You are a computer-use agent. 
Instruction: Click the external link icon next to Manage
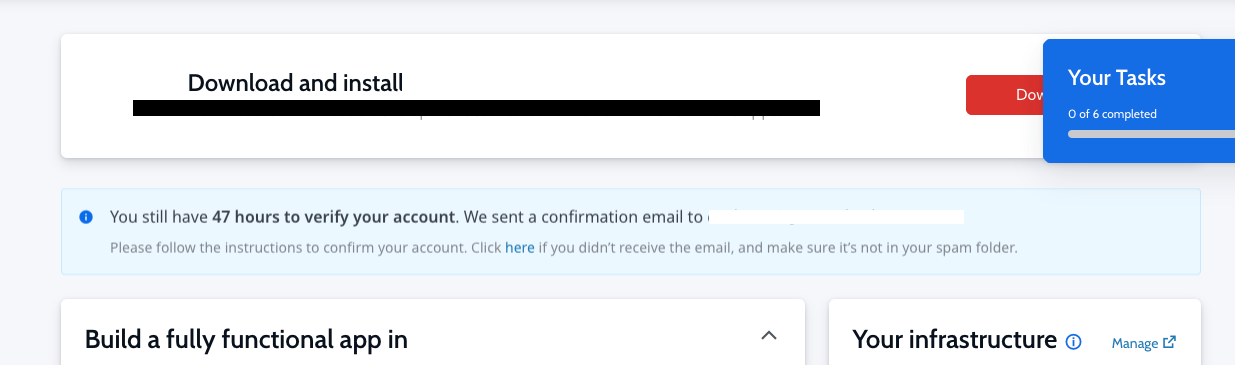click(x=1170, y=342)
